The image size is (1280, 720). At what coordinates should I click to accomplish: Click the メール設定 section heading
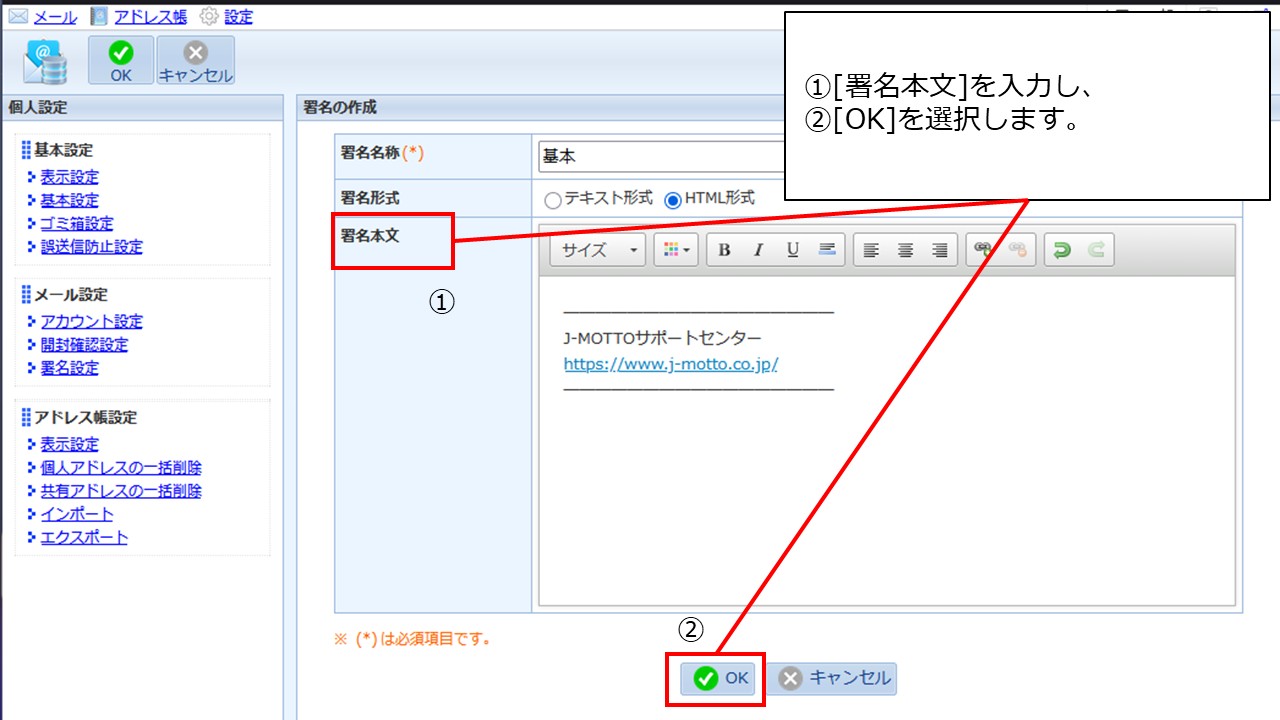pos(71,295)
